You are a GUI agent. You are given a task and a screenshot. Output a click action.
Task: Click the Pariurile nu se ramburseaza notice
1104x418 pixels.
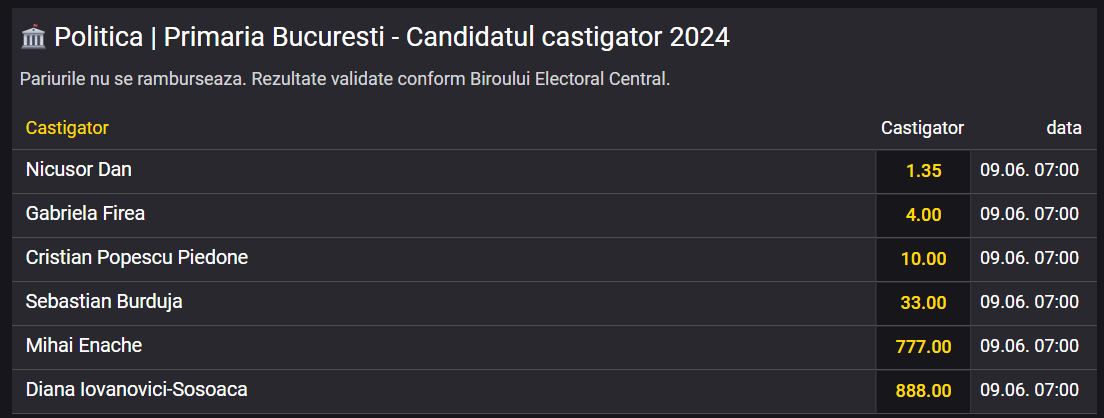(345, 79)
